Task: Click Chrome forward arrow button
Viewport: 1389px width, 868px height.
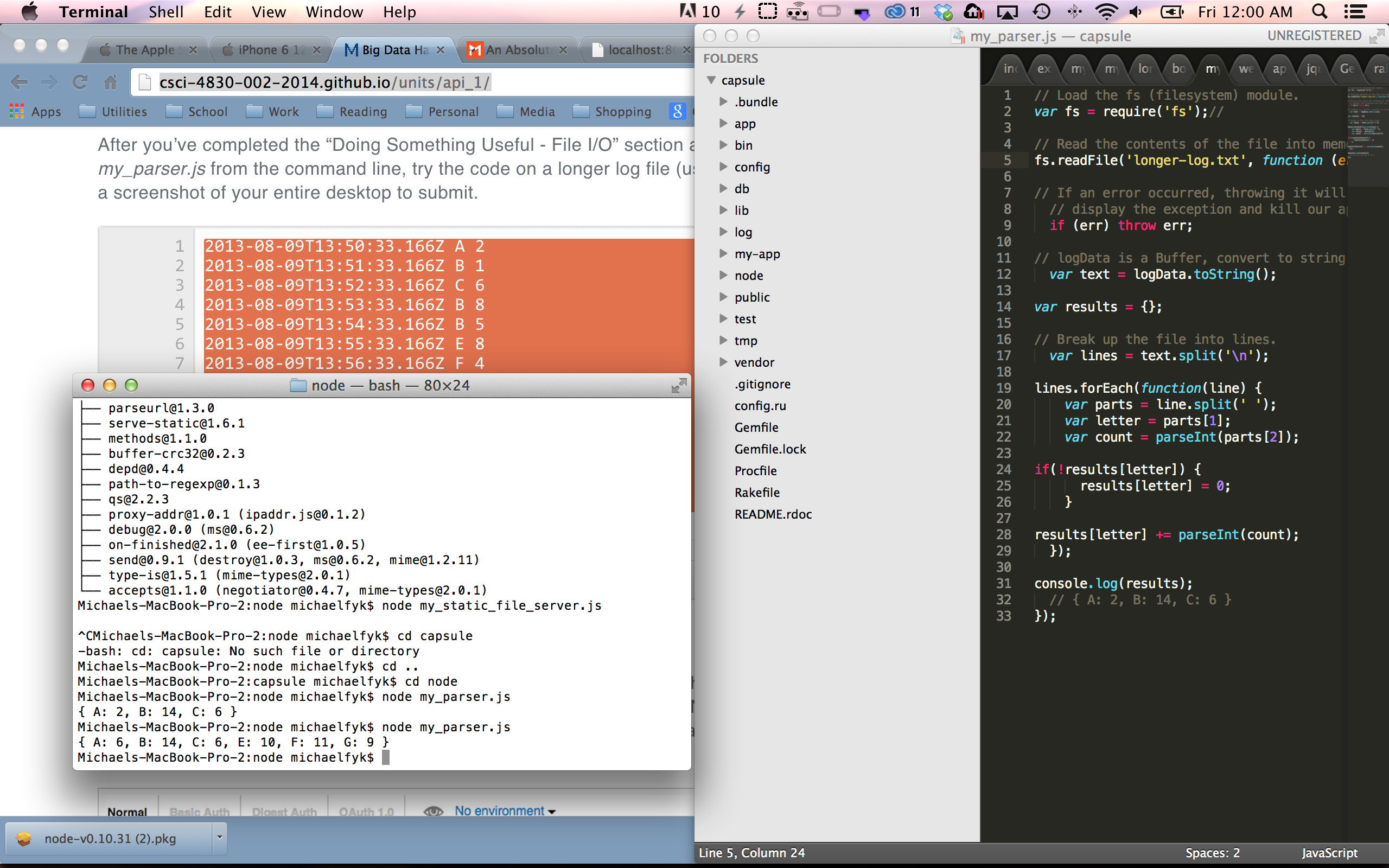Action: pyautogui.click(x=49, y=82)
